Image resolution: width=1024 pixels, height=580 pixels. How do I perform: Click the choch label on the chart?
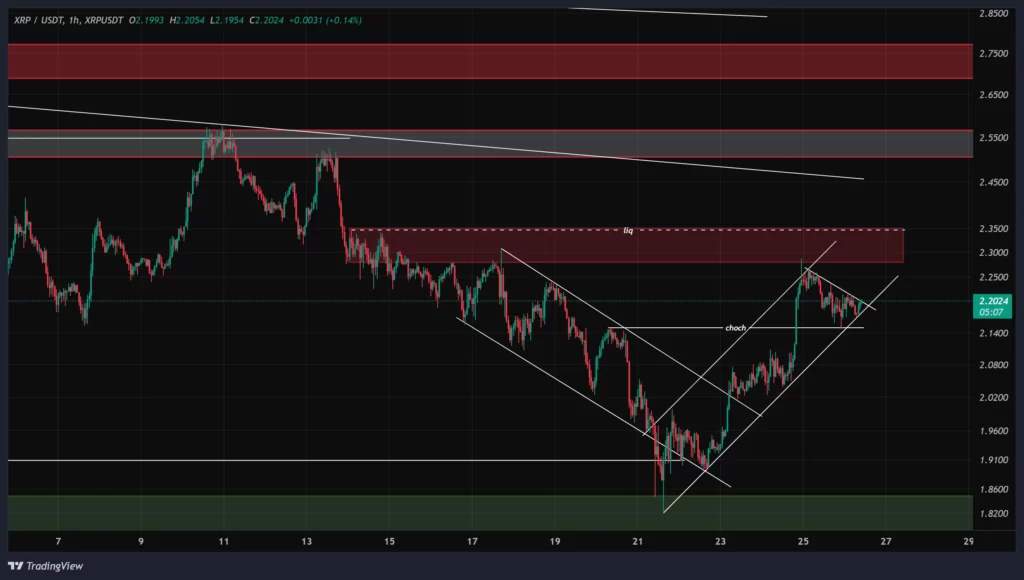734,327
